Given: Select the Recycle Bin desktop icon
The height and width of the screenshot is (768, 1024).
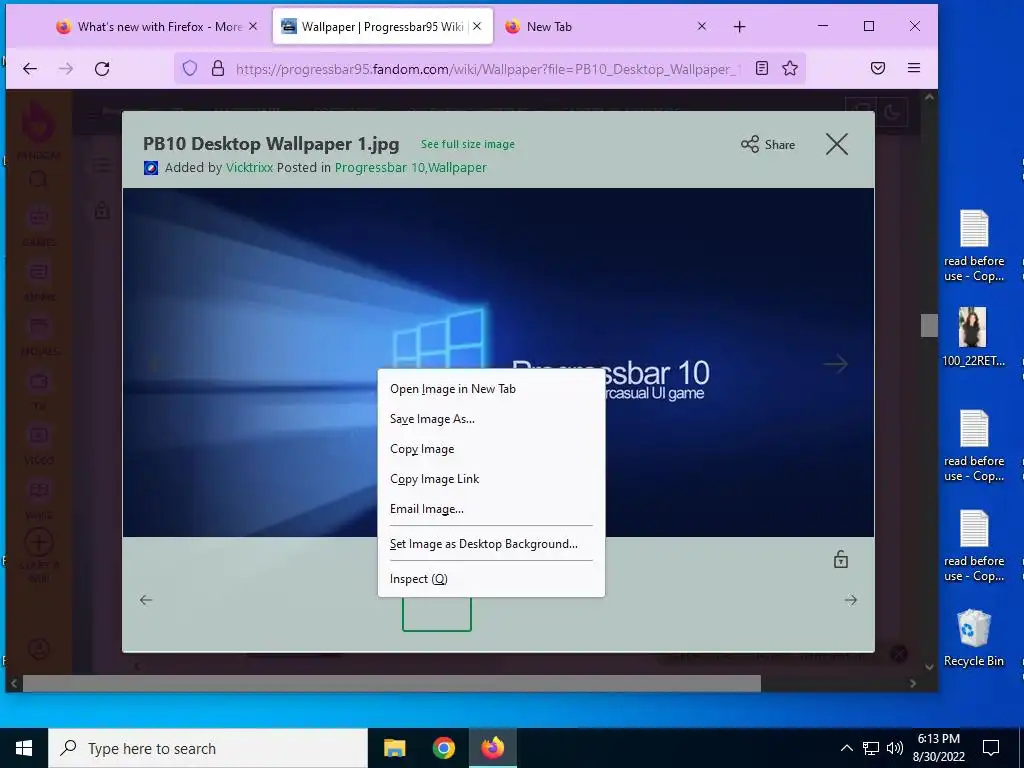Looking at the screenshot, I should point(973,638).
